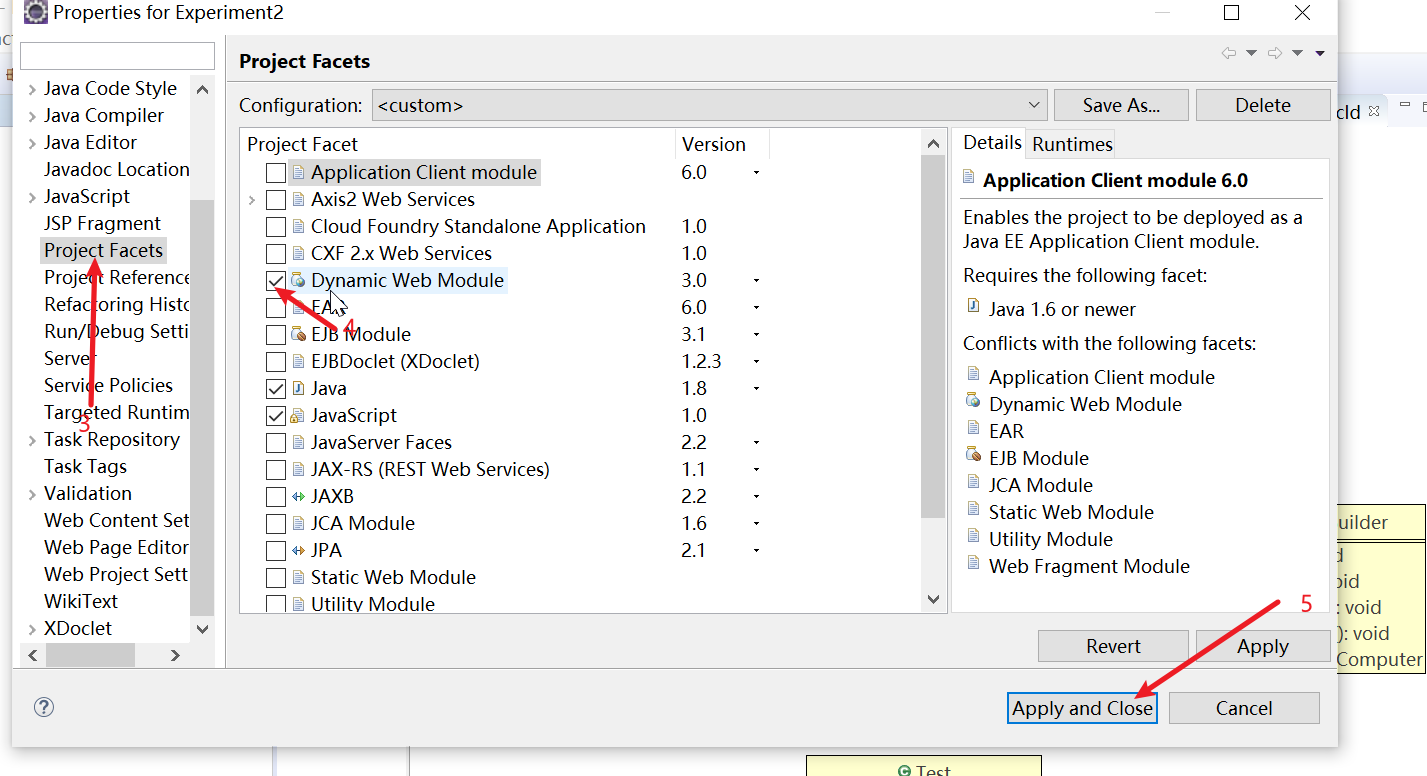Click the Project Facet column header
Image resolution: width=1427 pixels, height=776 pixels.
pyautogui.click(x=458, y=144)
